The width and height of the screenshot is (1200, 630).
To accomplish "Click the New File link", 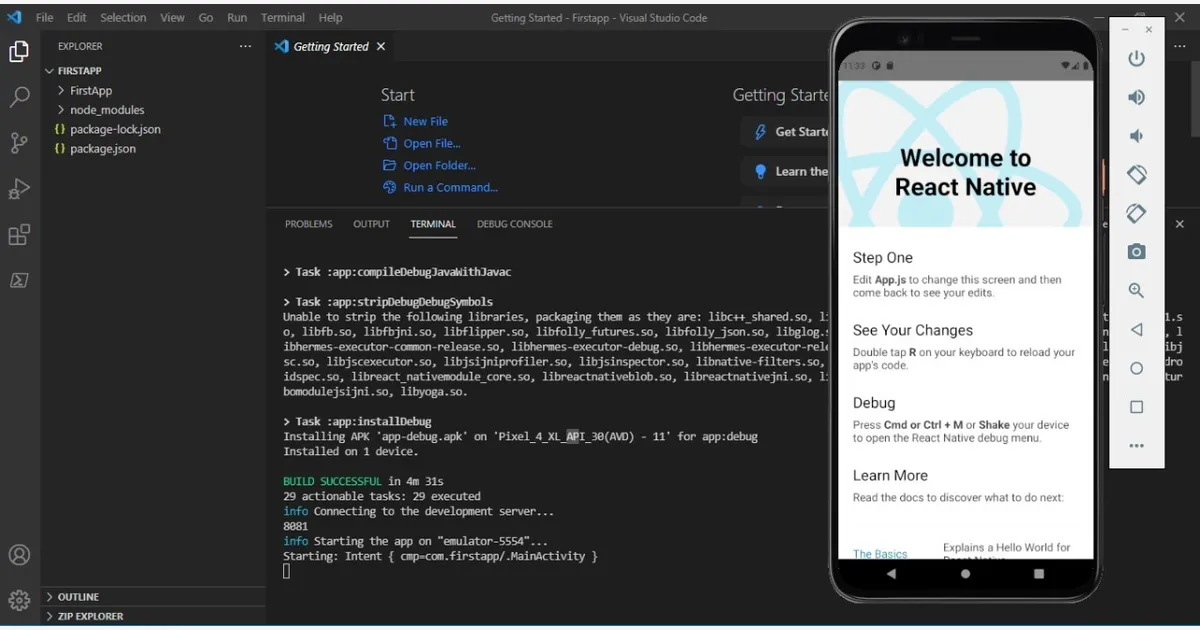I will click(x=425, y=121).
